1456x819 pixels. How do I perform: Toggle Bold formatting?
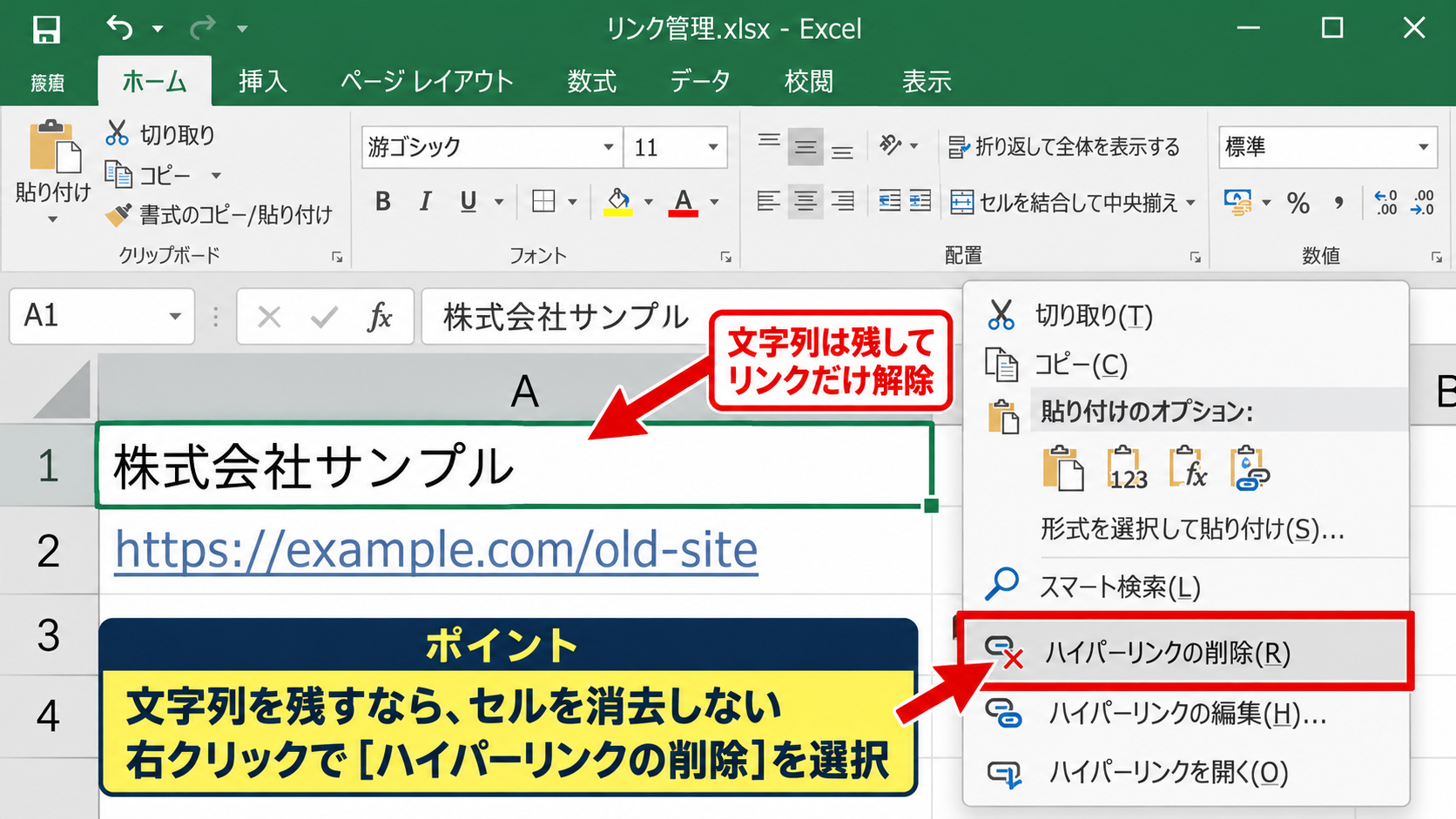coord(382,202)
